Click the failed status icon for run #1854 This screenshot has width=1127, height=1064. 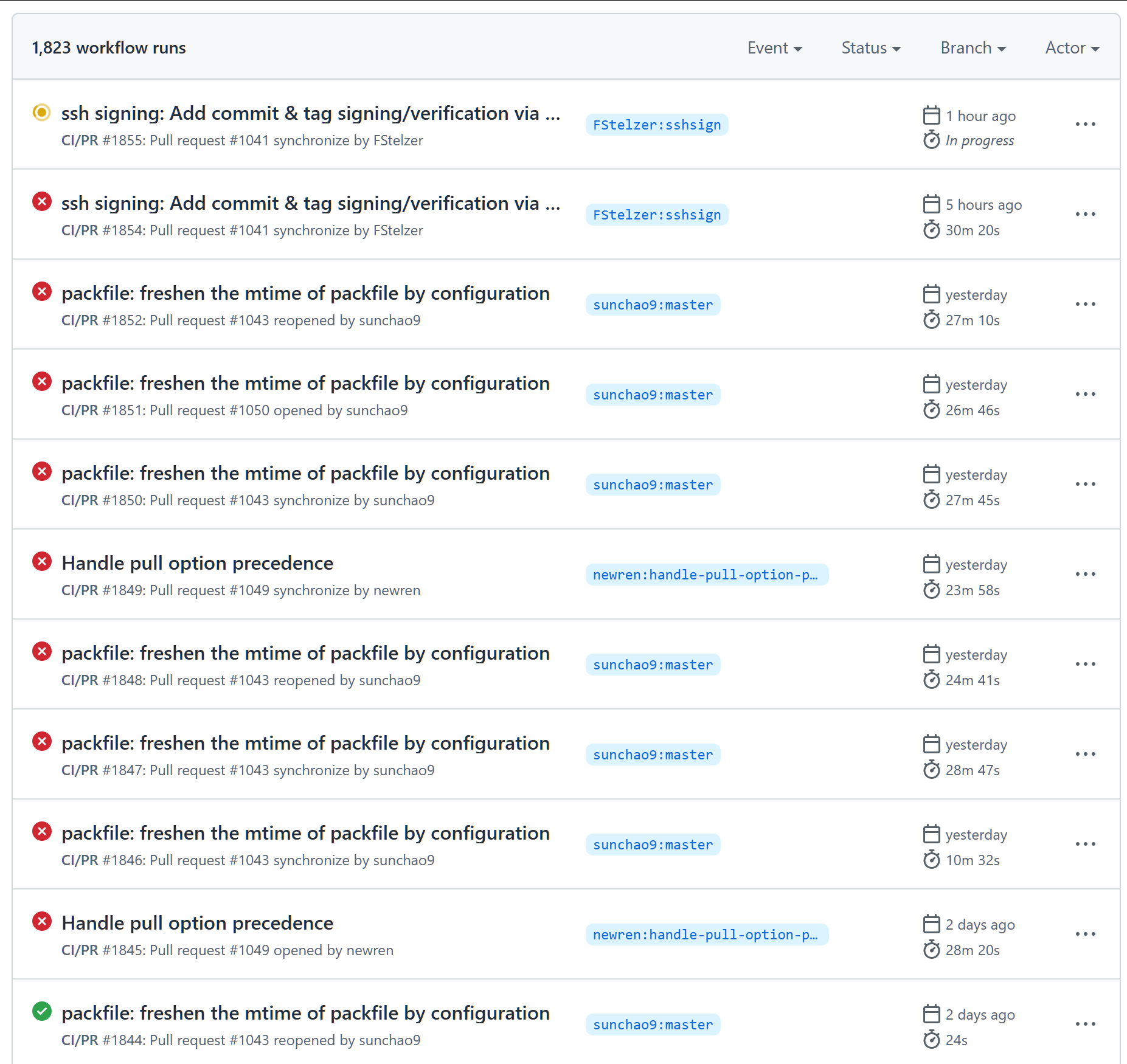(41, 202)
